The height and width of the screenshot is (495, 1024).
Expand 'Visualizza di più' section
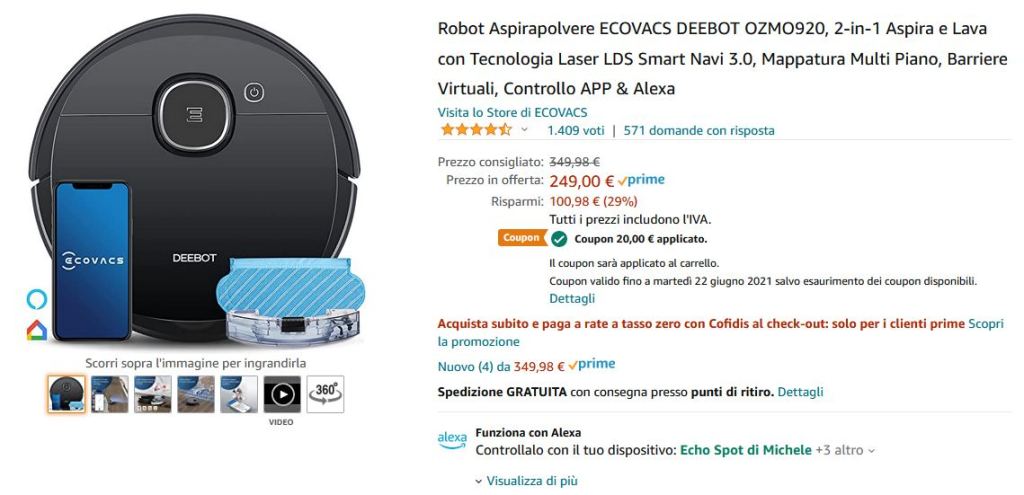531,481
